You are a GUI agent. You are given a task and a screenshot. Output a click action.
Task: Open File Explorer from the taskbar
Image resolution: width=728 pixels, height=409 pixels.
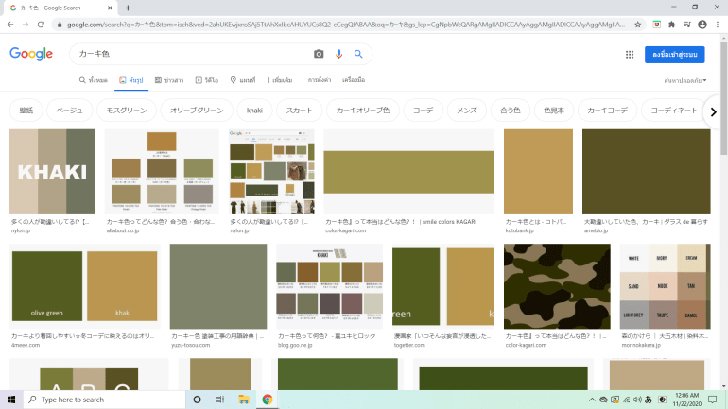(x=243, y=399)
